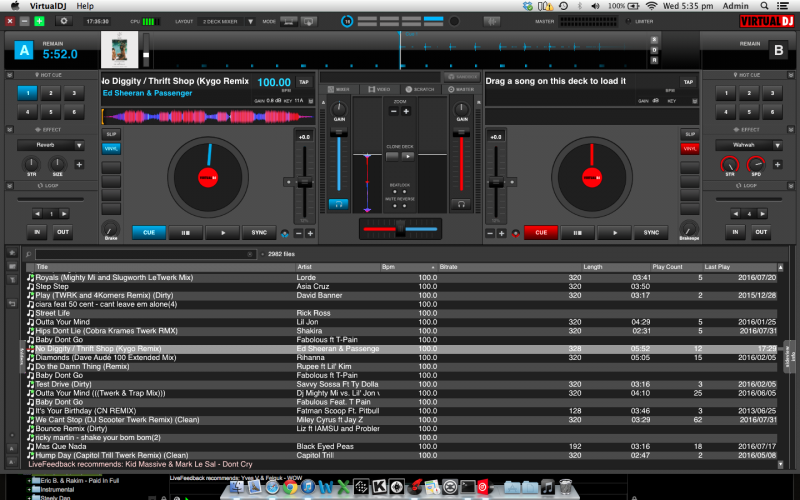Viewport: 800px width, 500px height.
Task: Play deck B with play button
Action: [614, 233]
